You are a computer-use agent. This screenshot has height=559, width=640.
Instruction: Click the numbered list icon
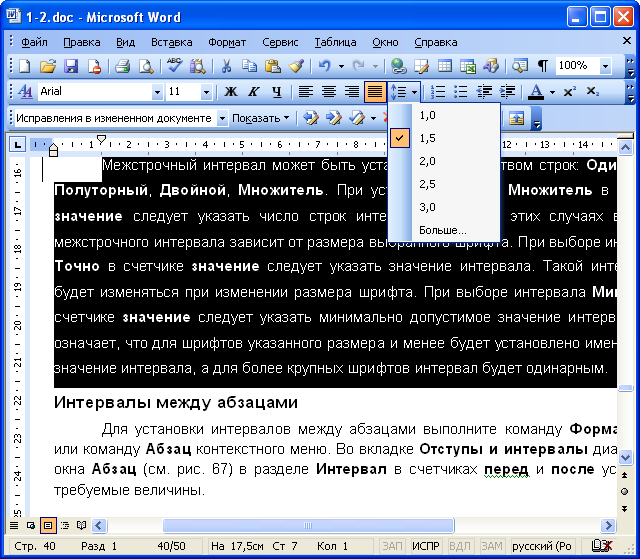(x=438, y=92)
